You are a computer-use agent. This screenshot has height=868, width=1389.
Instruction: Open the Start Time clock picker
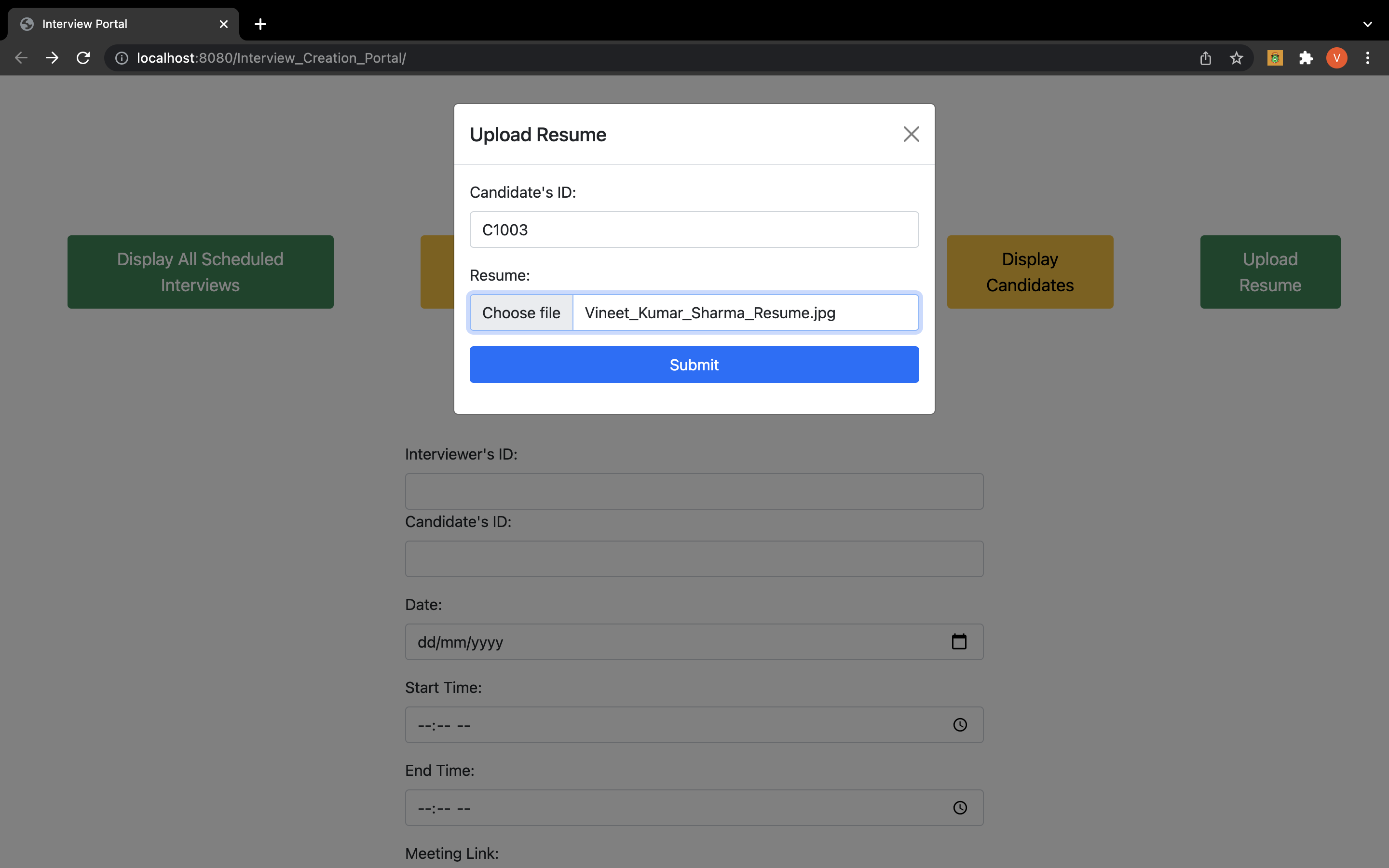tap(960, 725)
